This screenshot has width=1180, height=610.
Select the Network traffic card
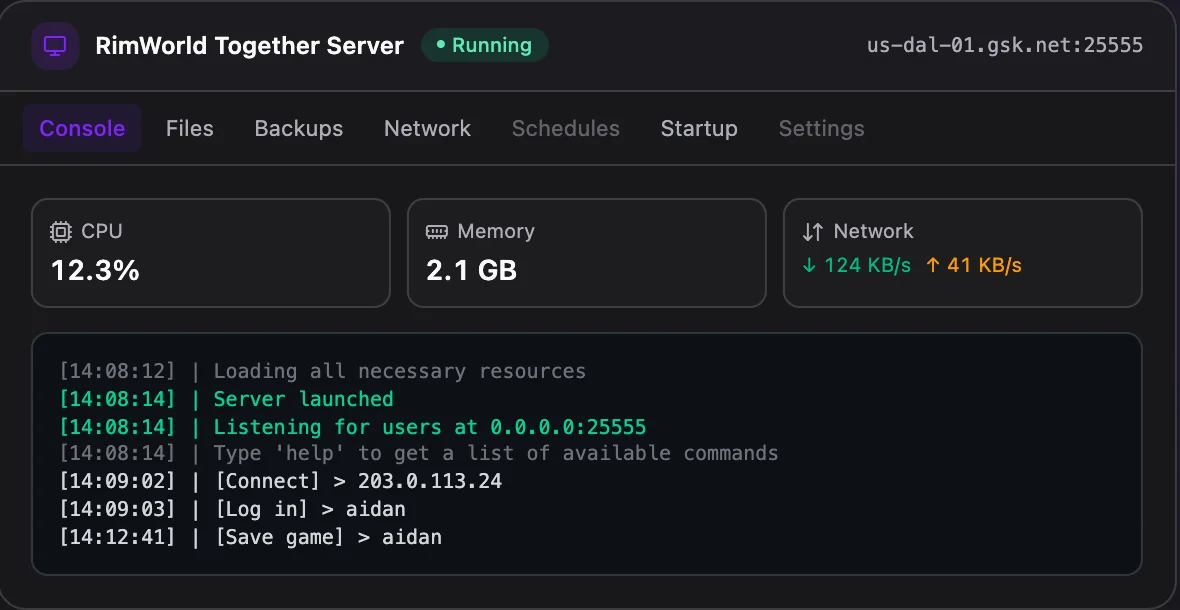click(x=963, y=253)
